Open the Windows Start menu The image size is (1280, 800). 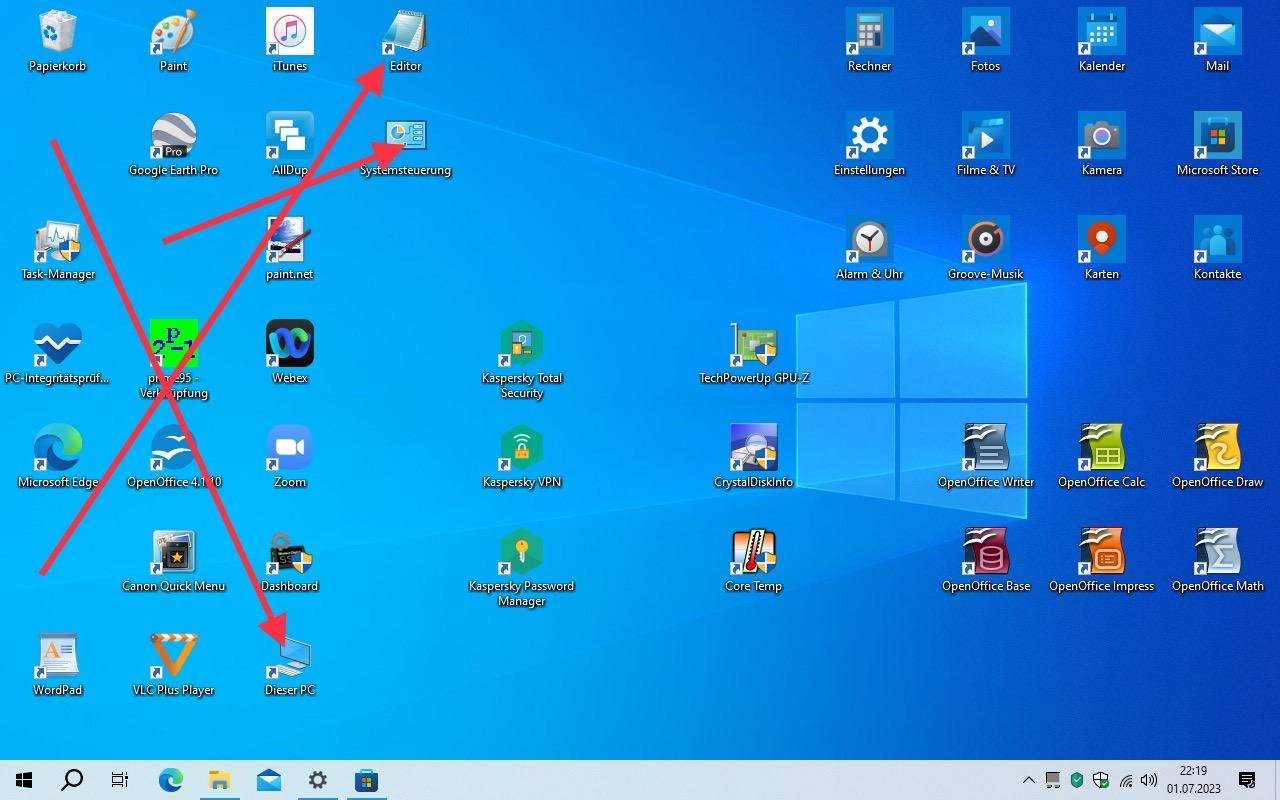point(24,780)
